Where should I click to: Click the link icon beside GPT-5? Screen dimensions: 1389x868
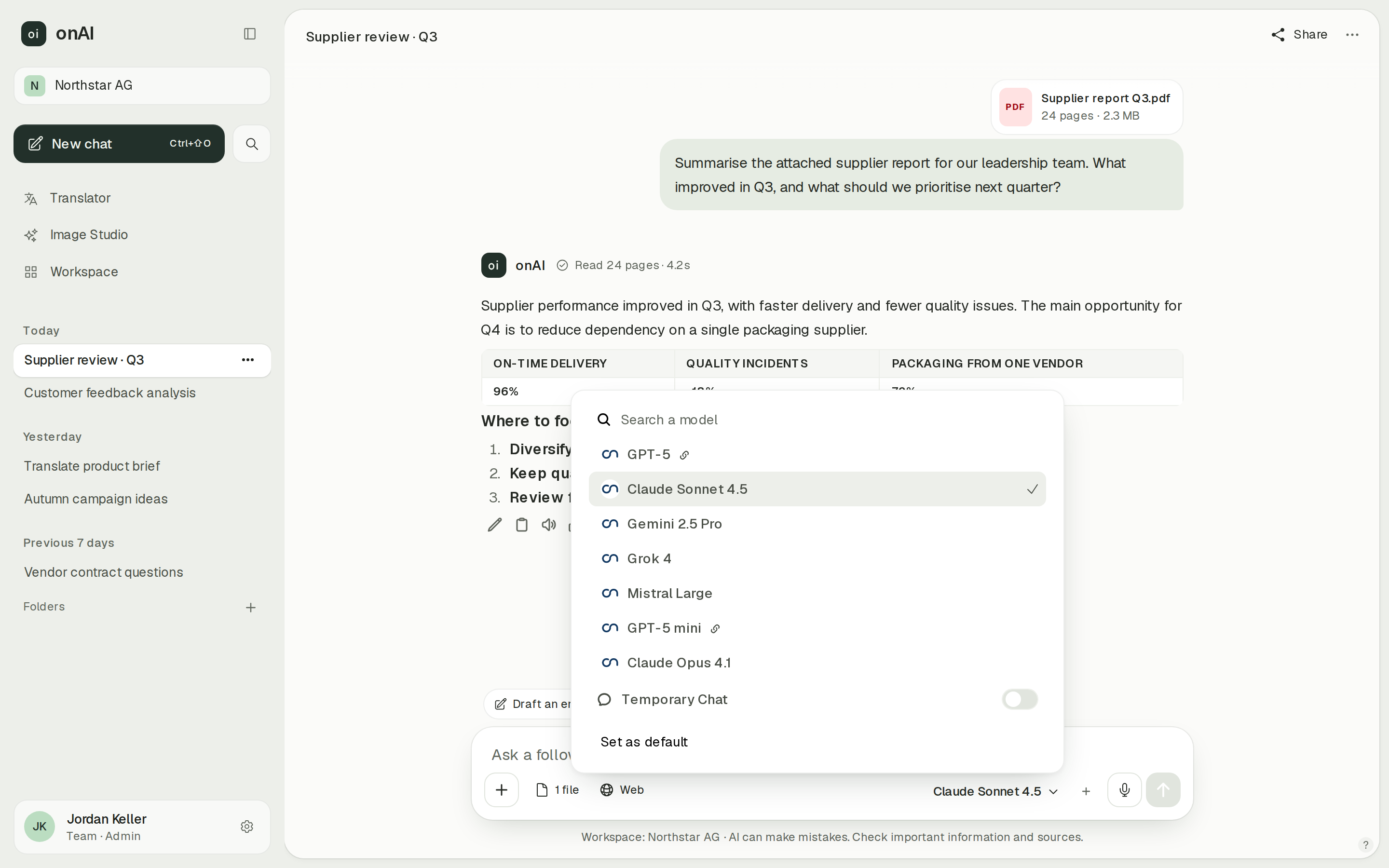(684, 455)
